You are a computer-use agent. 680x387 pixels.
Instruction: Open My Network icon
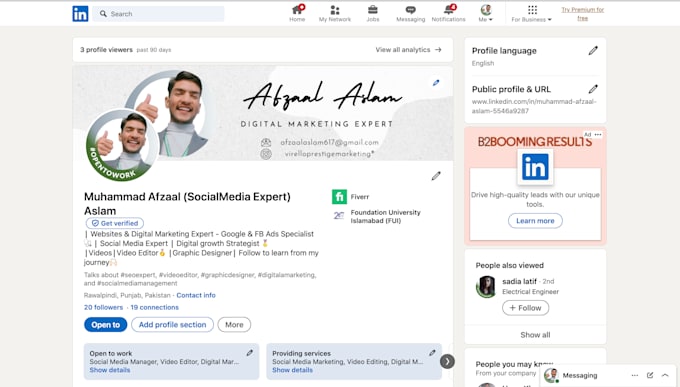point(335,13)
